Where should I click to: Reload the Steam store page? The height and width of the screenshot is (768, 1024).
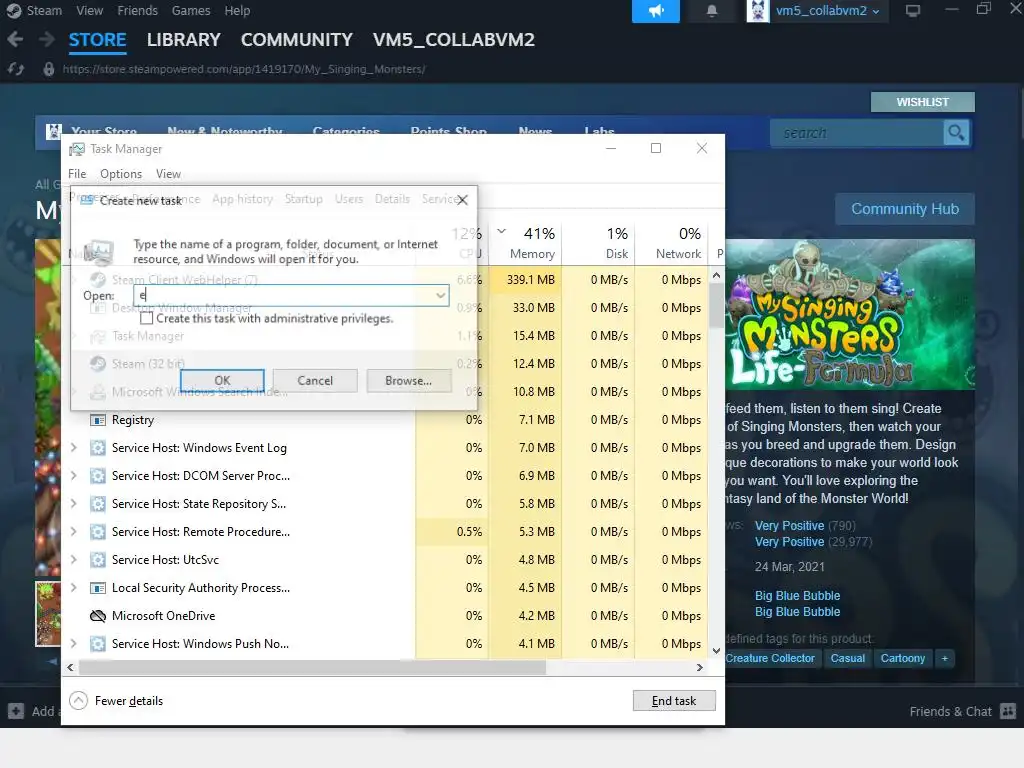16,69
